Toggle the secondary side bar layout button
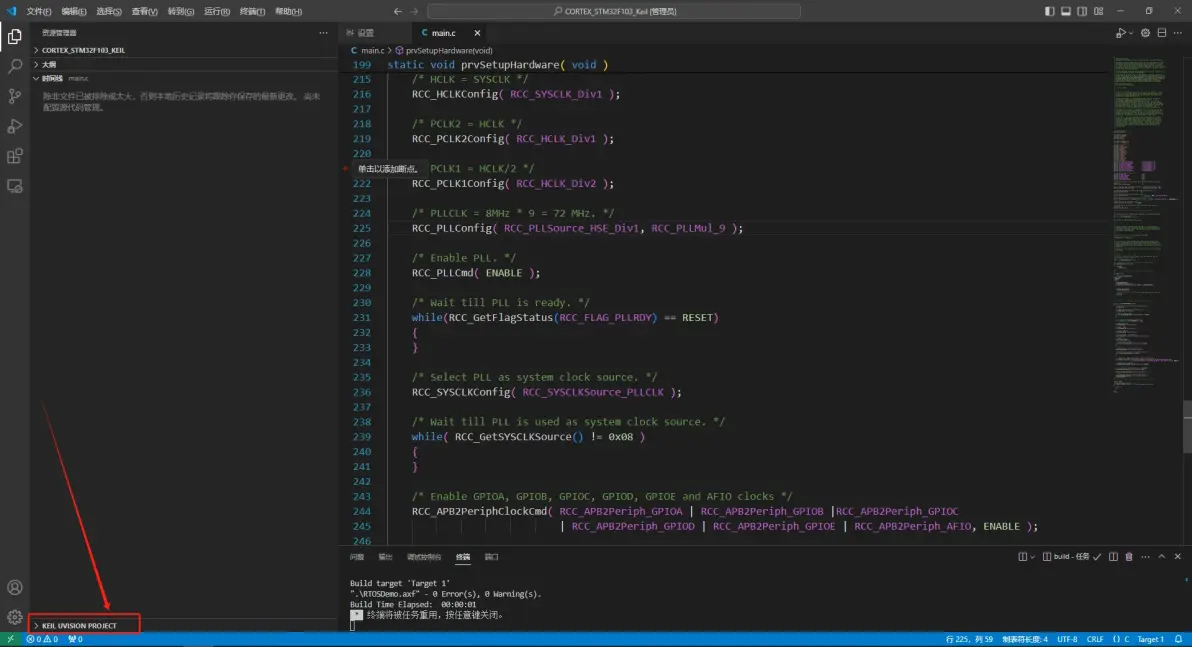This screenshot has height=647, width=1192. (1082, 11)
